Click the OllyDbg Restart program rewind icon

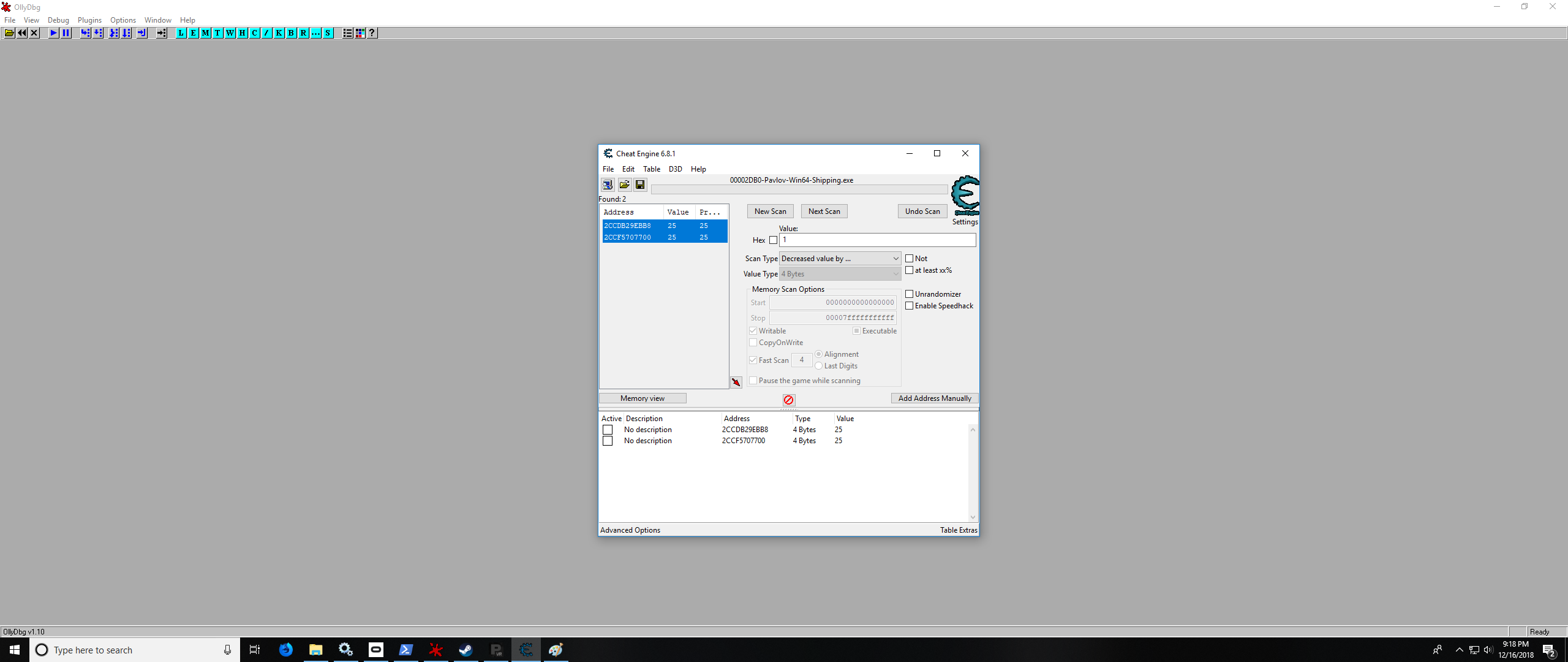(22, 33)
